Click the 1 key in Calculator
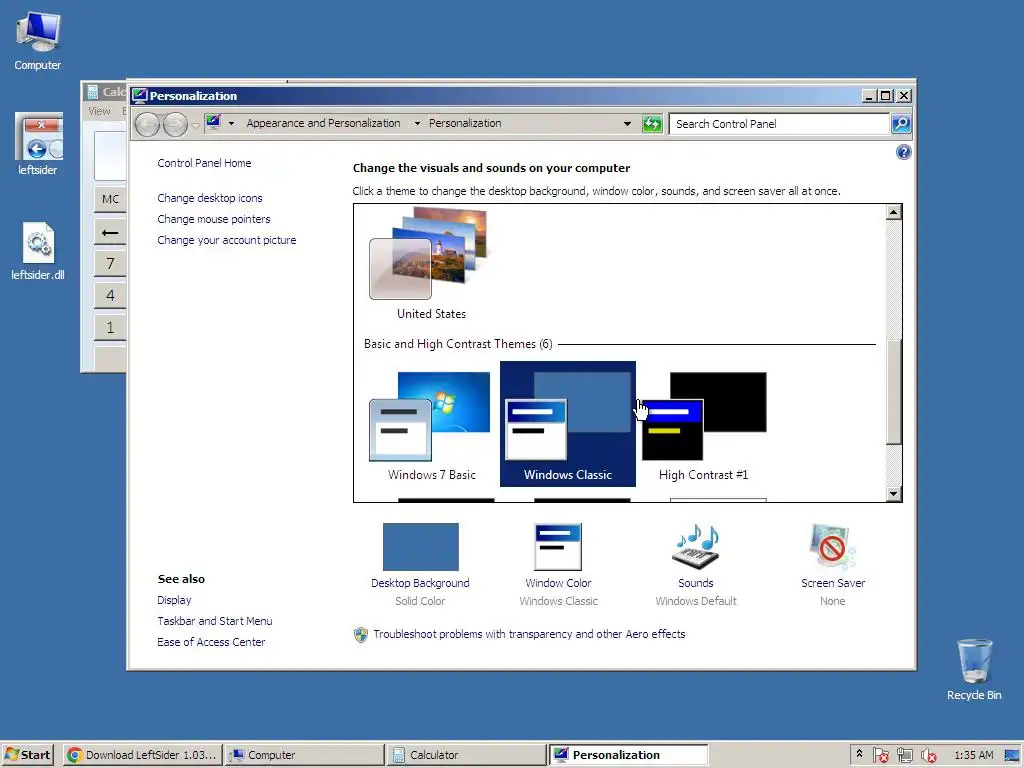 coord(110,327)
